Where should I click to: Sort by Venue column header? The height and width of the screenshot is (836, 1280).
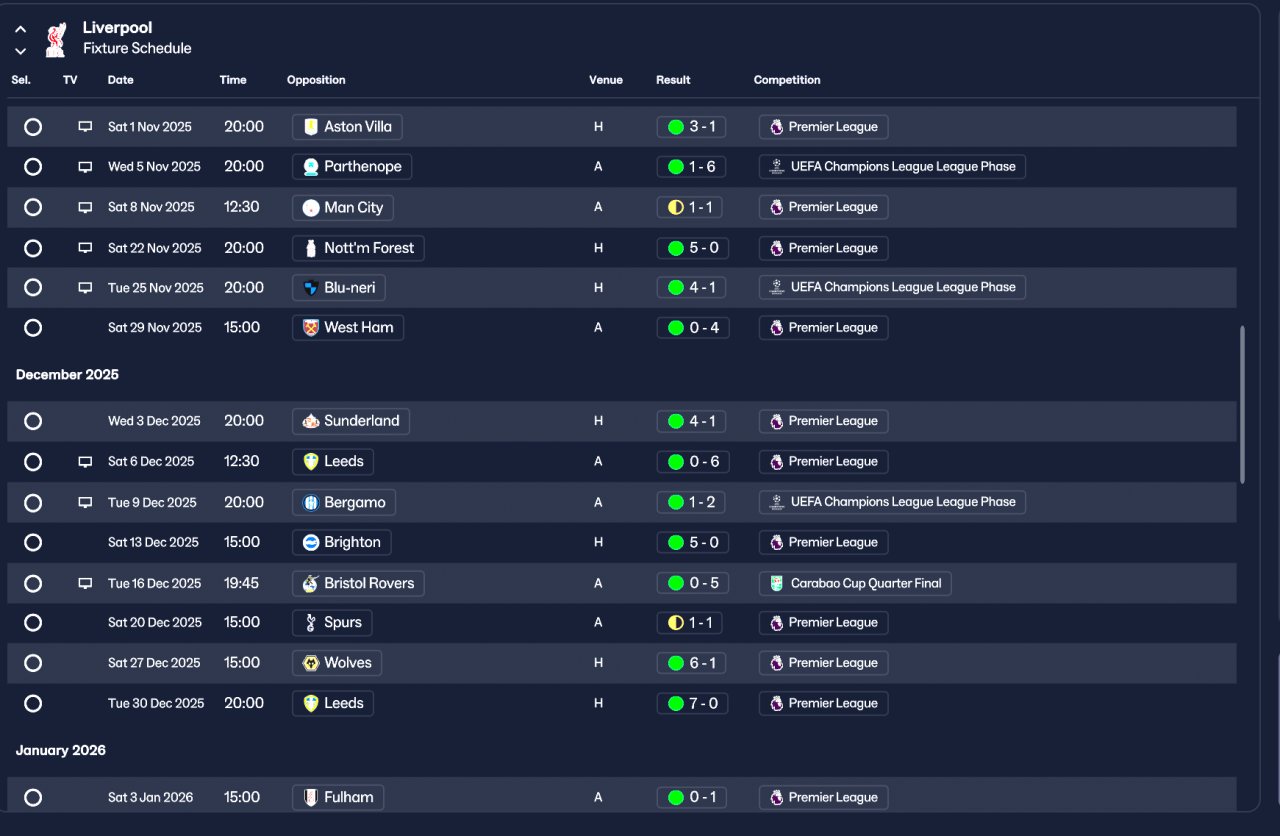[606, 80]
